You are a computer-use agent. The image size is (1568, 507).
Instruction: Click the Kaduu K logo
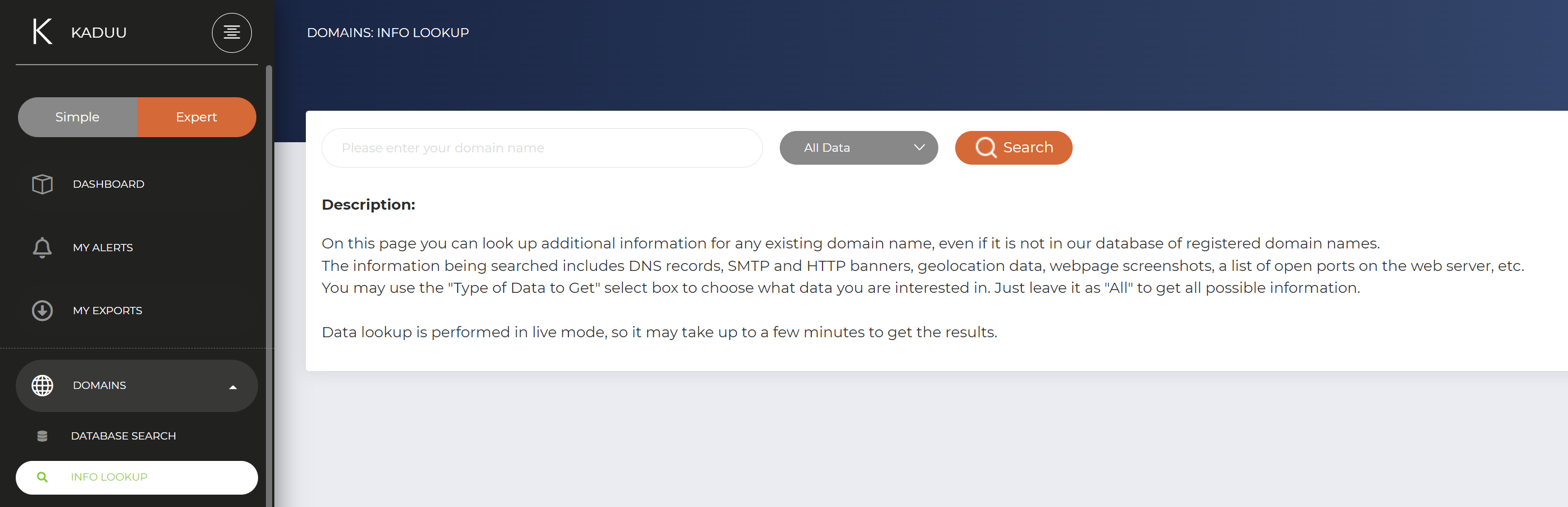[42, 31]
